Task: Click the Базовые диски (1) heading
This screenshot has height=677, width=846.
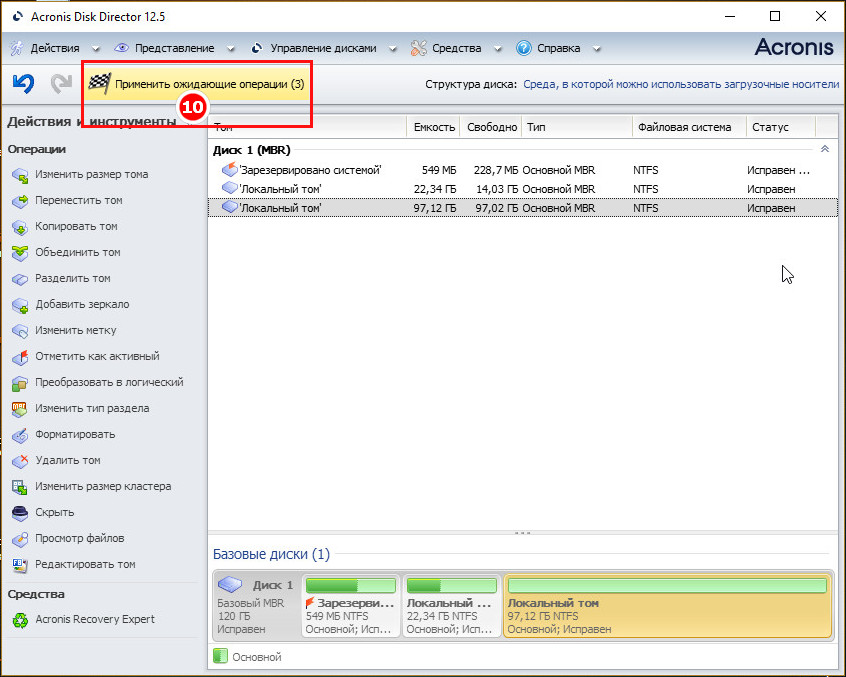Action: click(271, 554)
